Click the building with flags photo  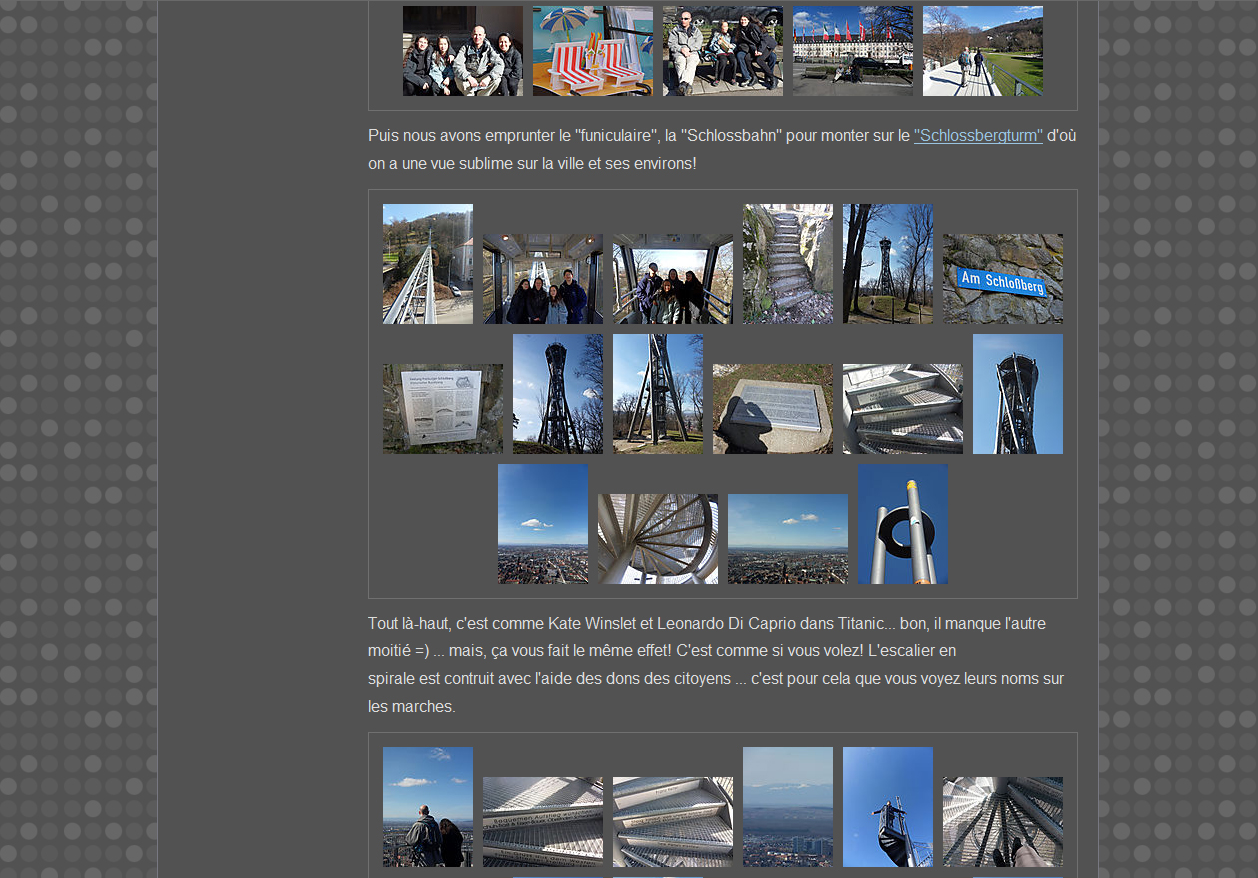(x=852, y=51)
